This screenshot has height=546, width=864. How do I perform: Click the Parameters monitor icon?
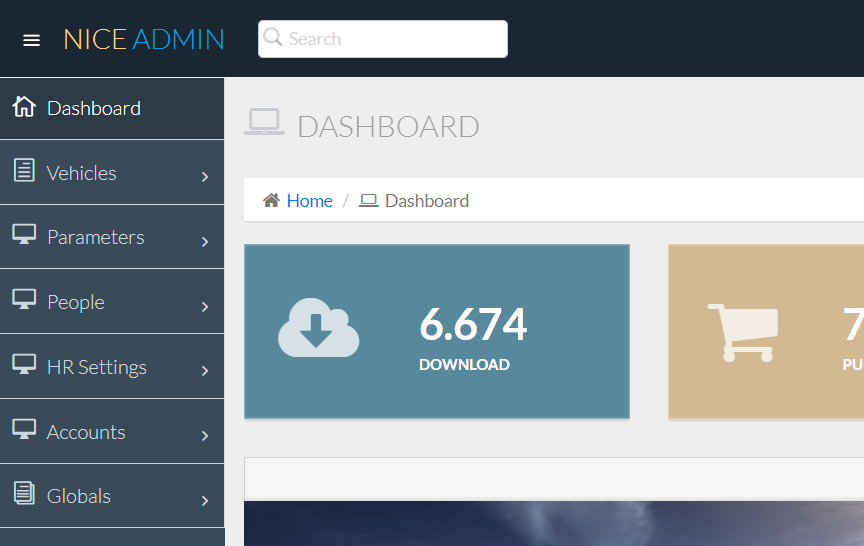(24, 234)
